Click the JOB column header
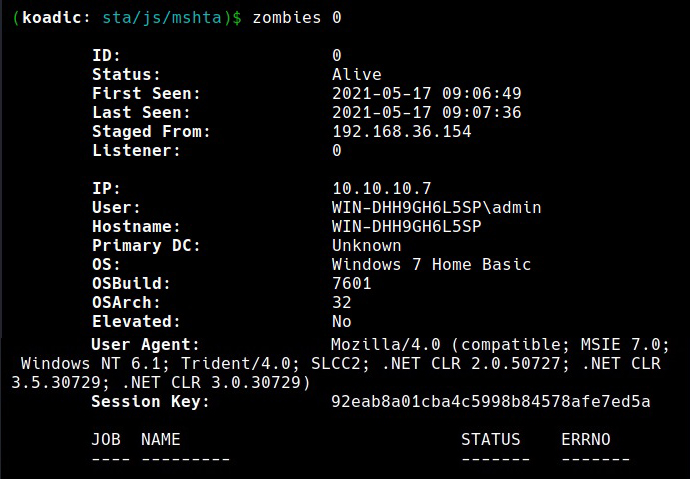 coord(106,439)
